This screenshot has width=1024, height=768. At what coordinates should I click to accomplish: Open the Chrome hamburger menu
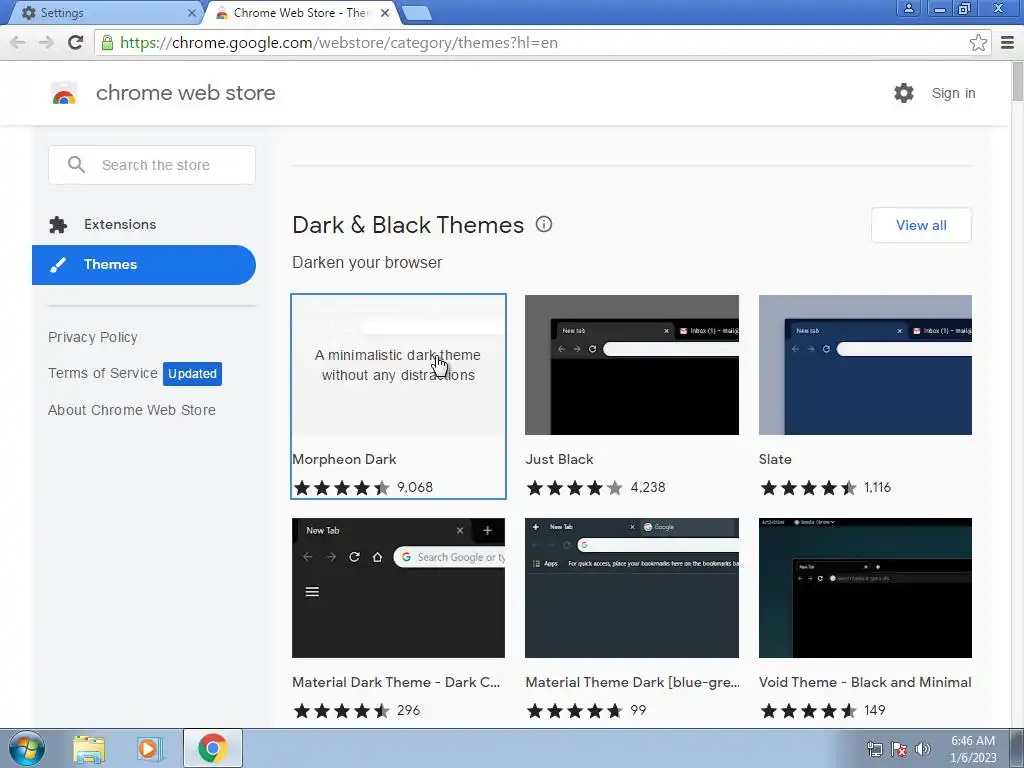(1008, 43)
